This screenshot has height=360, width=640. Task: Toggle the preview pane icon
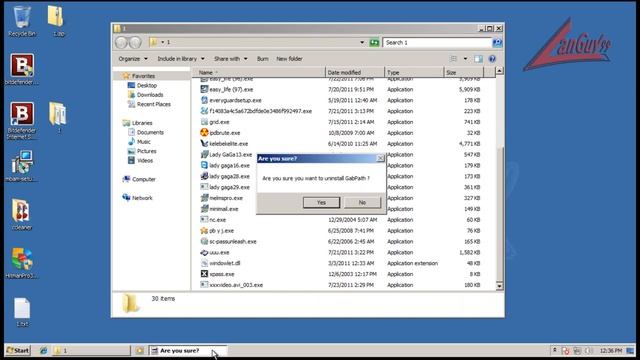point(478,59)
